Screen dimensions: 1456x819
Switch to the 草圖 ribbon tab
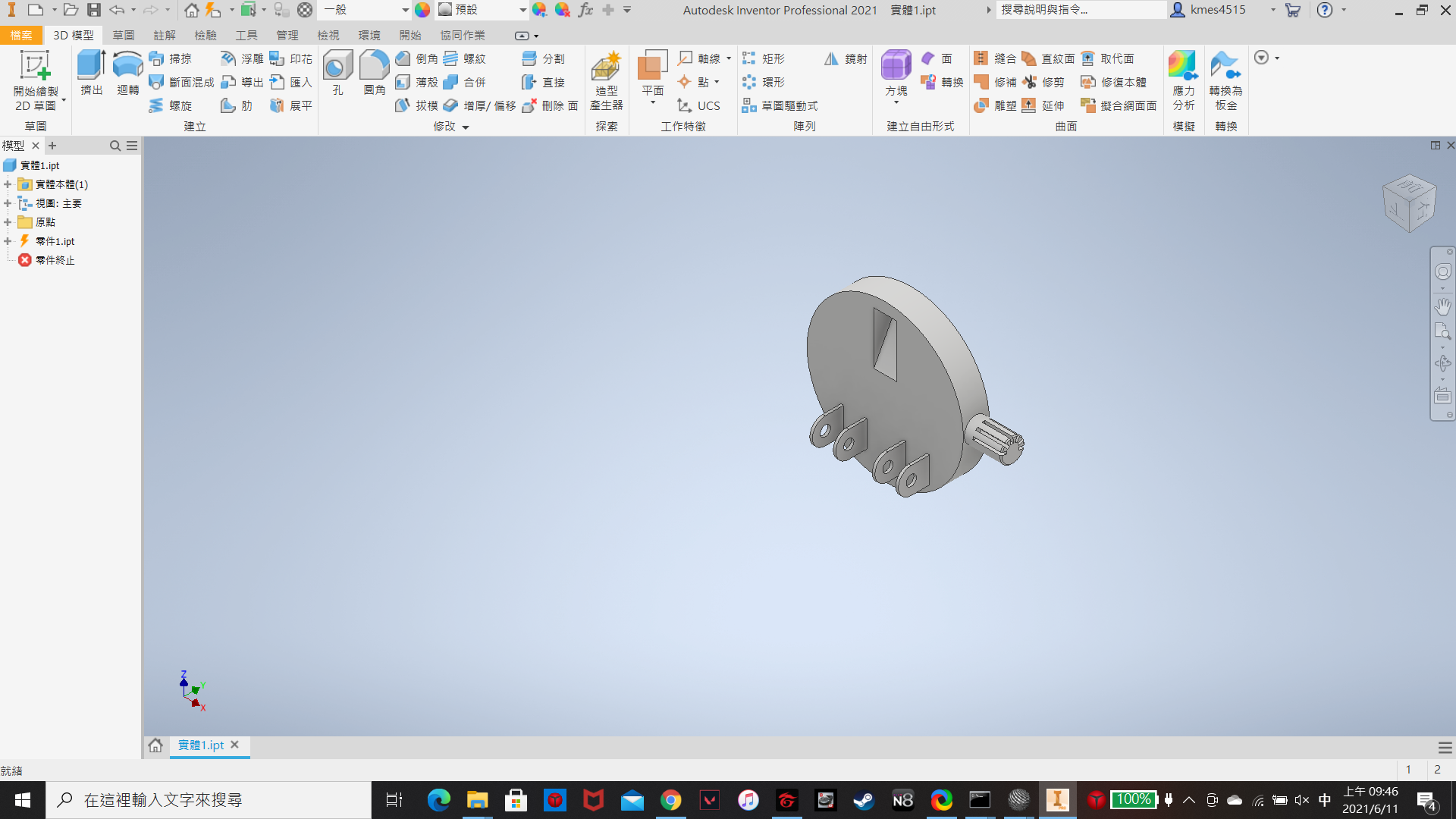click(x=123, y=36)
